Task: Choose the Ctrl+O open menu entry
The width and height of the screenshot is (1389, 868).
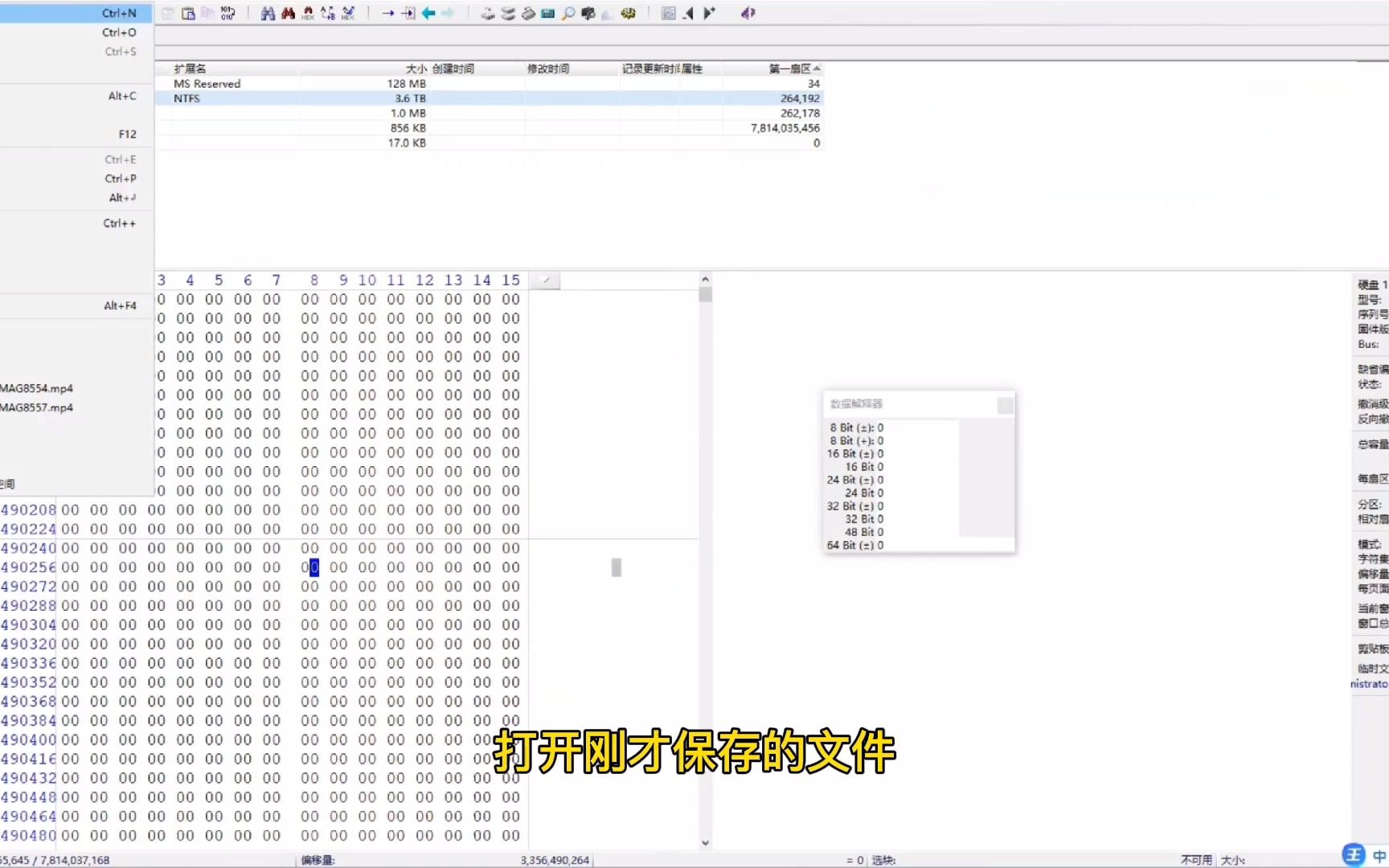Action: coord(76,32)
